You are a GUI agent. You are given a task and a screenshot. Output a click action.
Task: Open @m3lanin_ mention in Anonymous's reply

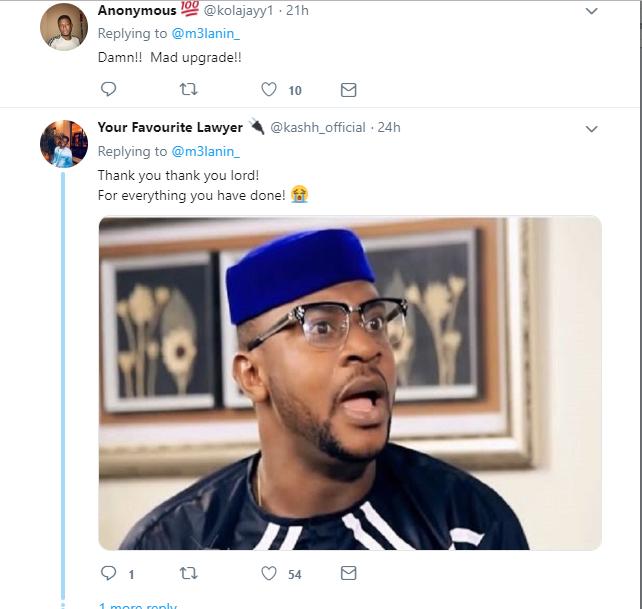[x=206, y=34]
